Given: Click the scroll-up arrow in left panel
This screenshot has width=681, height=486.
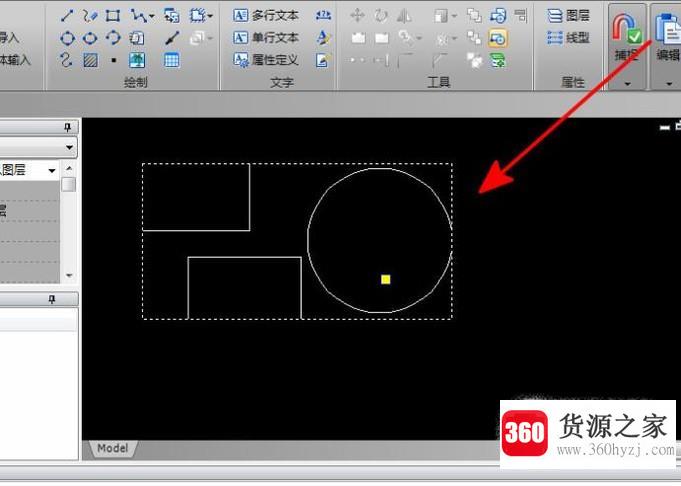Looking at the screenshot, I should tap(69, 169).
